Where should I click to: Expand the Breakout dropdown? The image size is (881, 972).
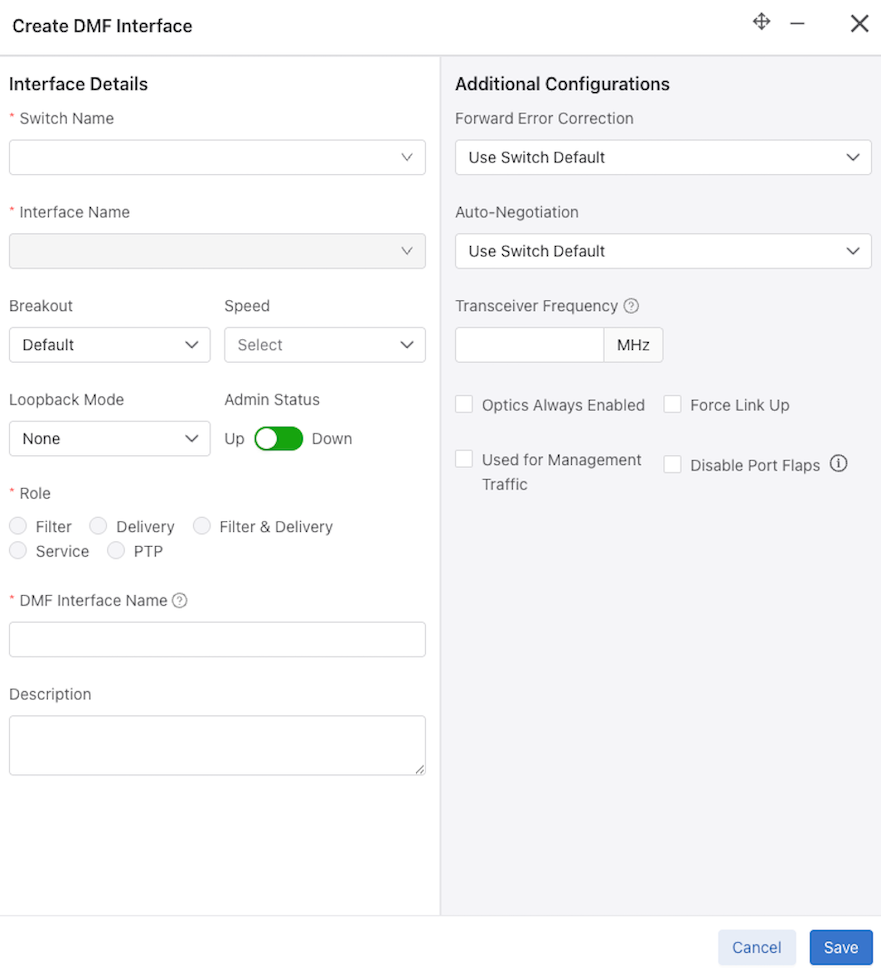coord(109,345)
